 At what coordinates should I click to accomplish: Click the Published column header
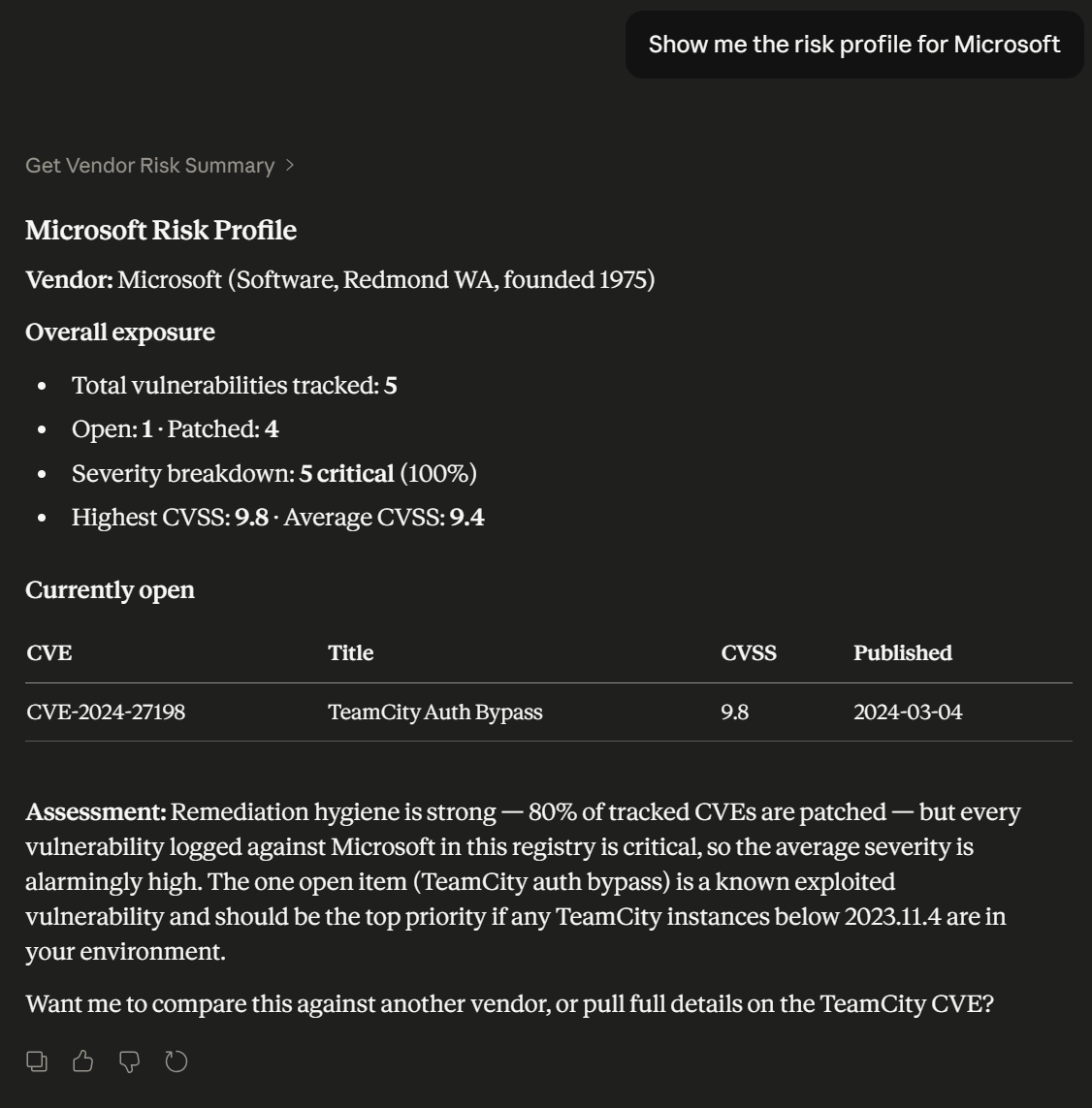pos(901,652)
